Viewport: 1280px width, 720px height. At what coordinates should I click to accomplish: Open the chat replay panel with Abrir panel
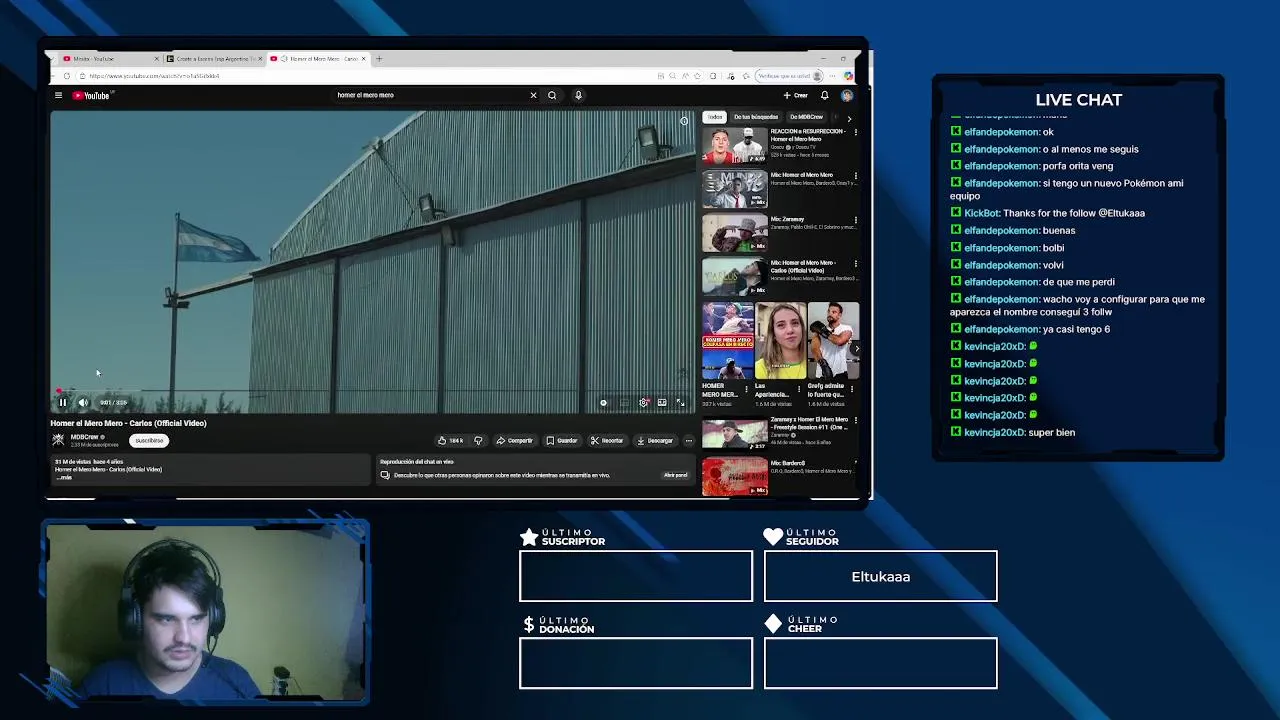pos(675,475)
